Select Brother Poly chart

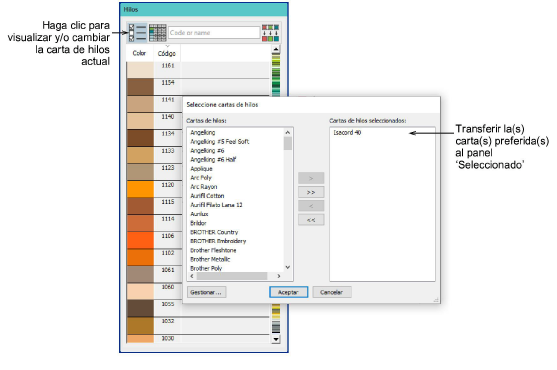pyautogui.click(x=206, y=268)
